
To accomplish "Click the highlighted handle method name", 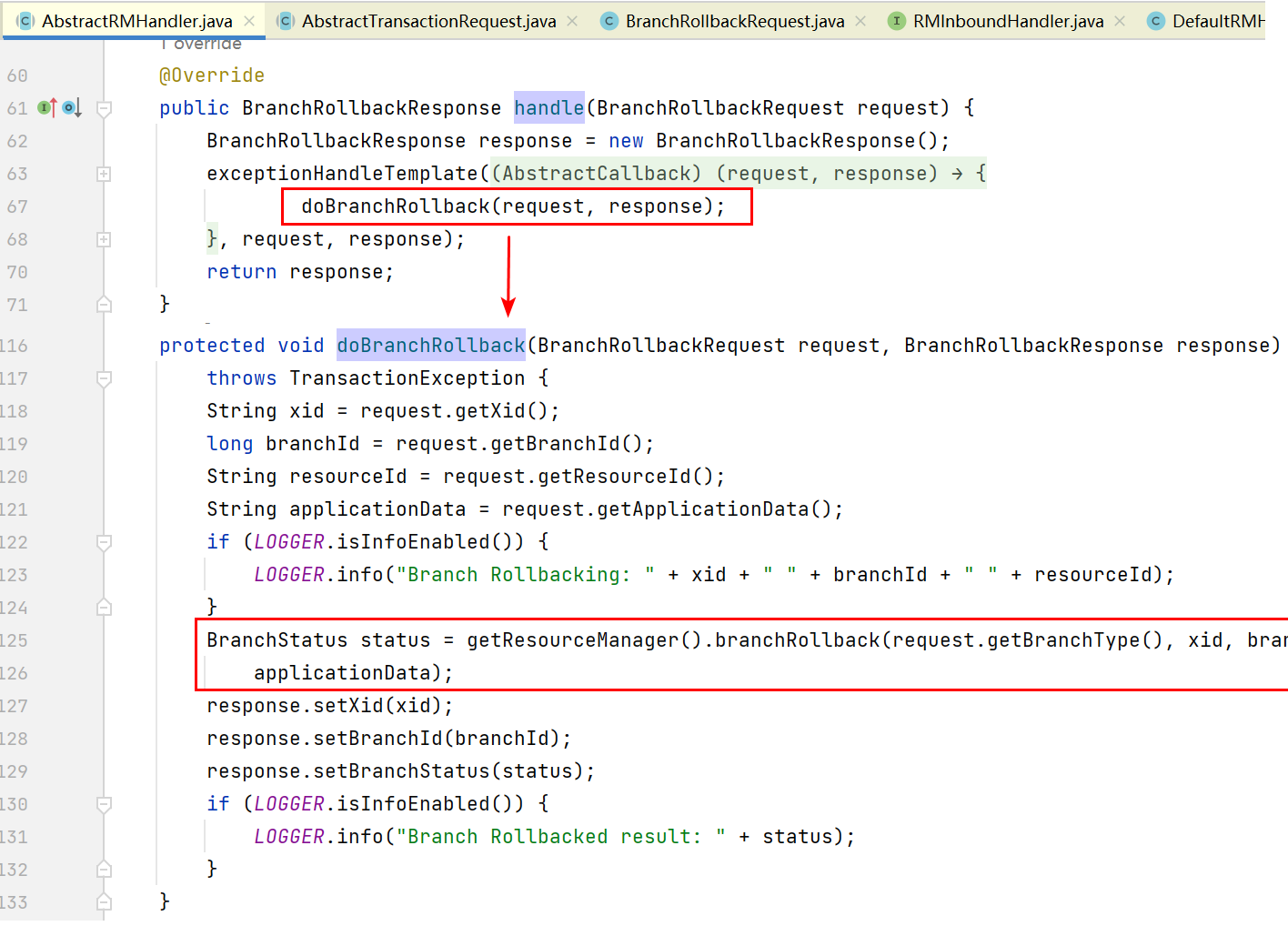I will (549, 108).
